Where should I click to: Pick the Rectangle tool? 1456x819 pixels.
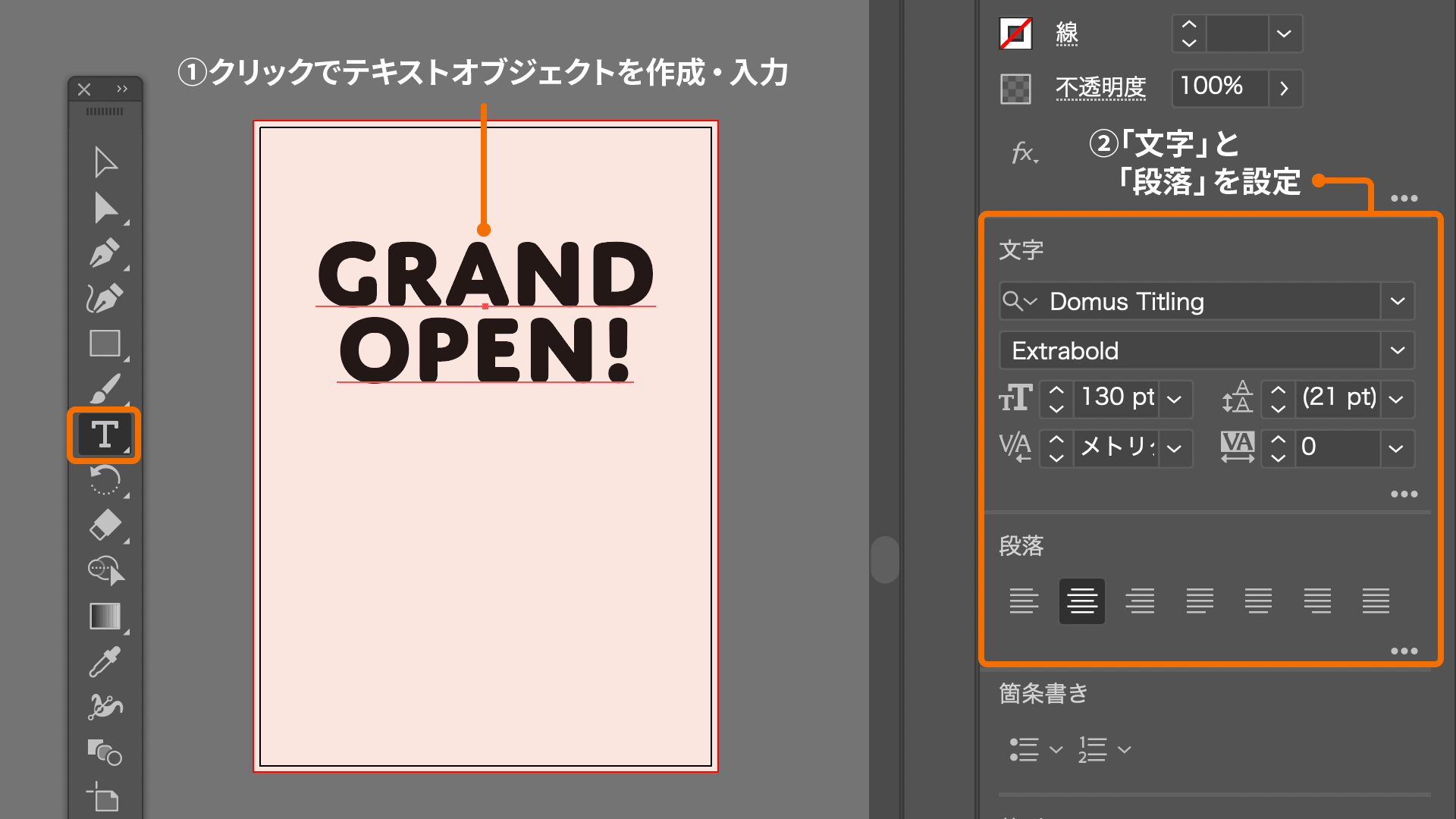coord(105,344)
